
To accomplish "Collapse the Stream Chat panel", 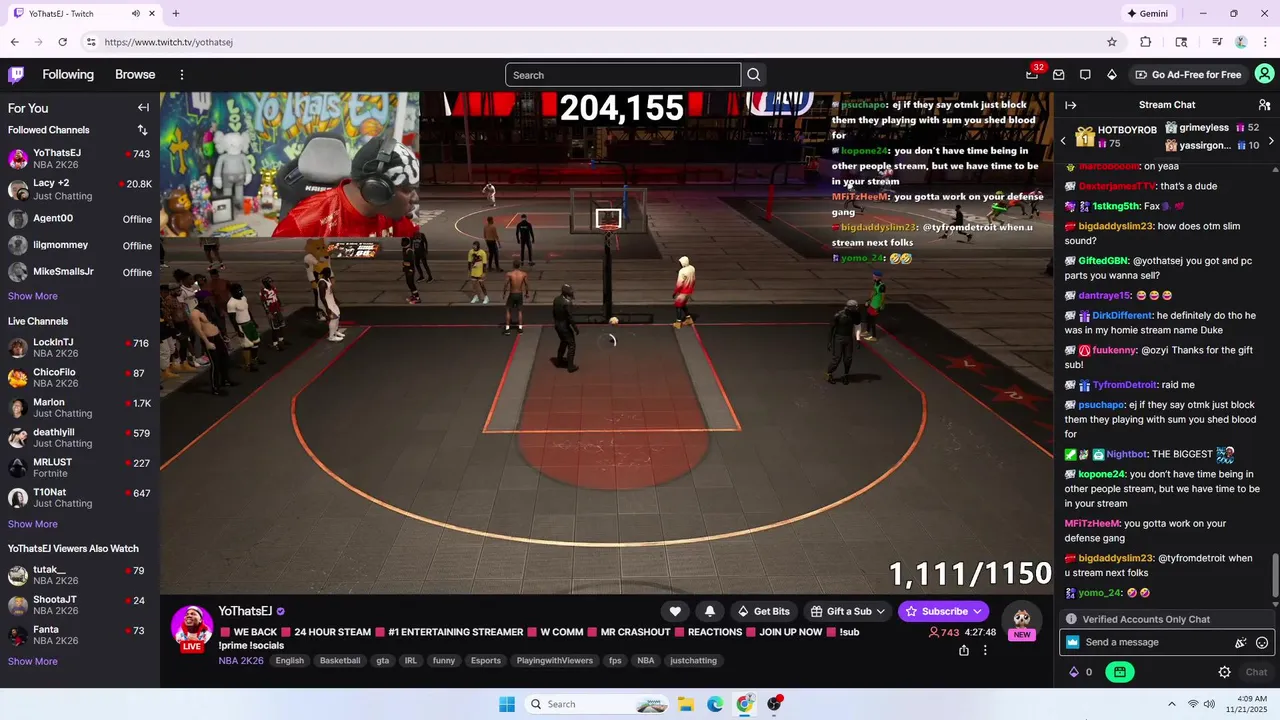I will coord(1071,105).
